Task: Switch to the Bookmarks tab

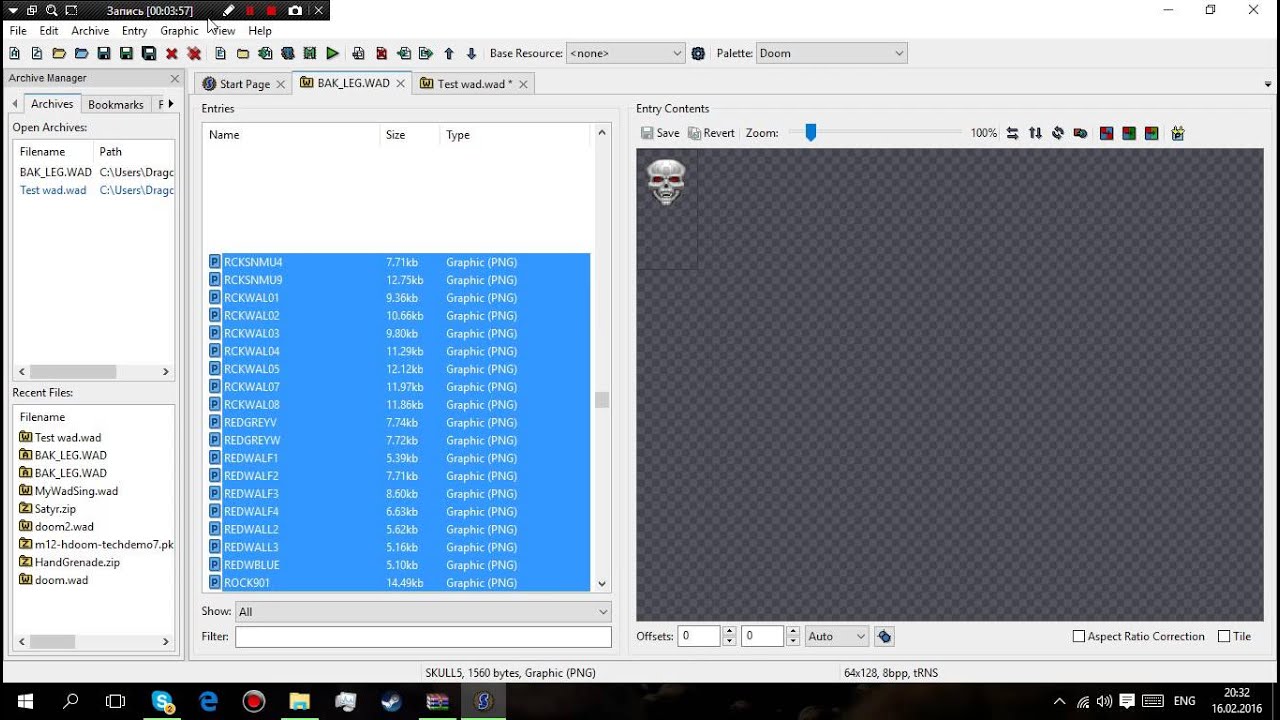Action: (116, 104)
